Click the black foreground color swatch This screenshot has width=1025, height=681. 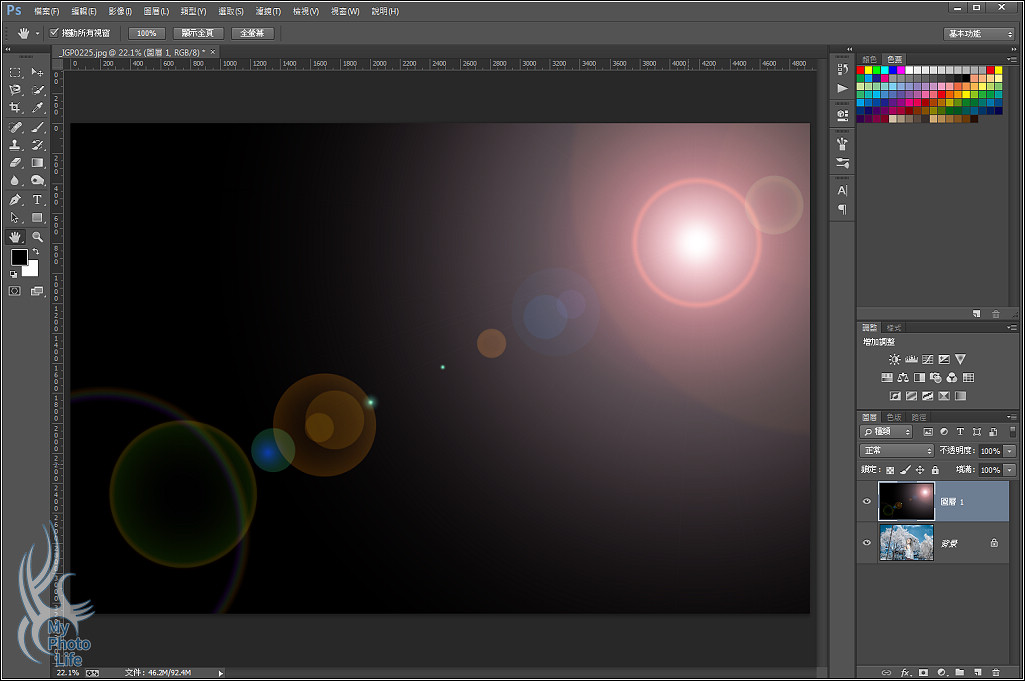pyautogui.click(x=19, y=257)
